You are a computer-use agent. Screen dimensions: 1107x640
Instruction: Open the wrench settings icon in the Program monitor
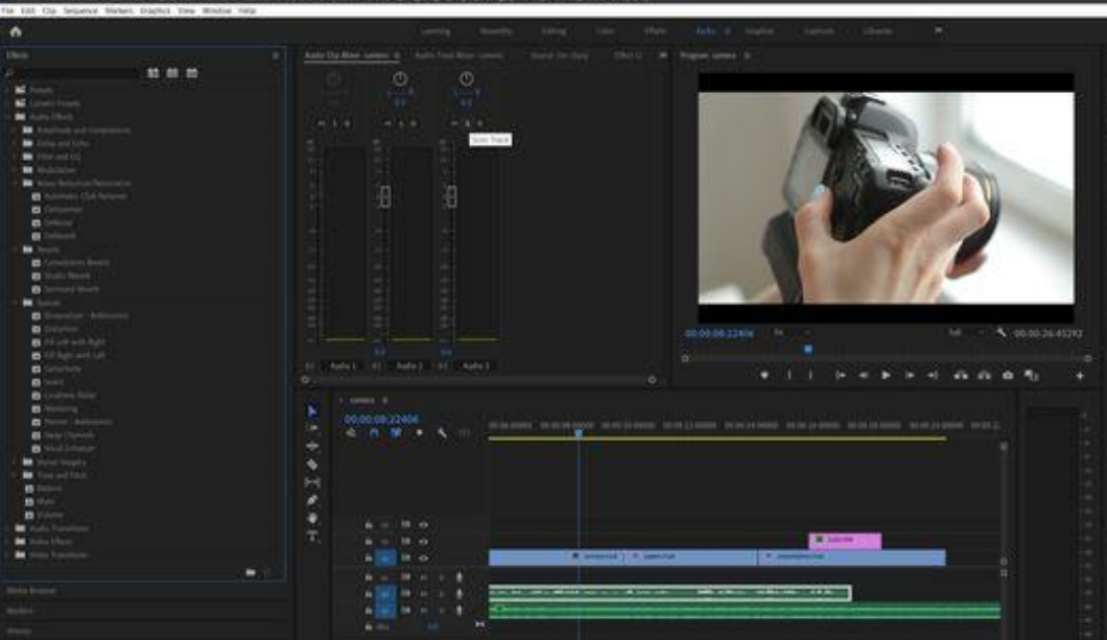tap(1000, 332)
